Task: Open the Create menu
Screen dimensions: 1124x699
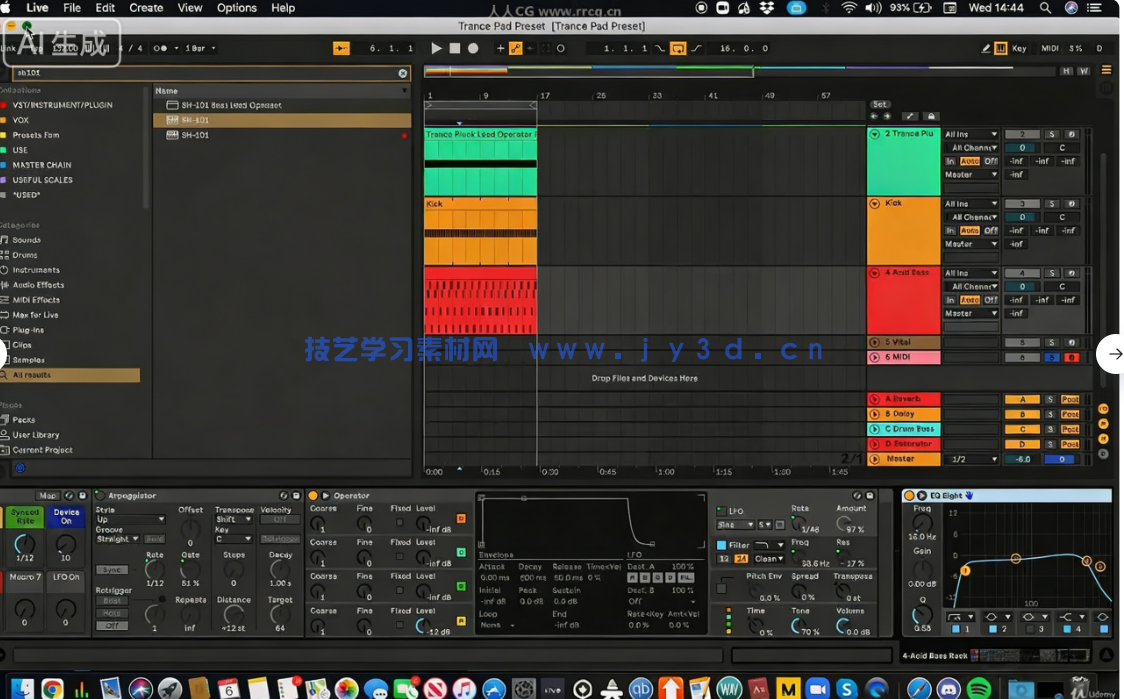Action: (x=146, y=8)
